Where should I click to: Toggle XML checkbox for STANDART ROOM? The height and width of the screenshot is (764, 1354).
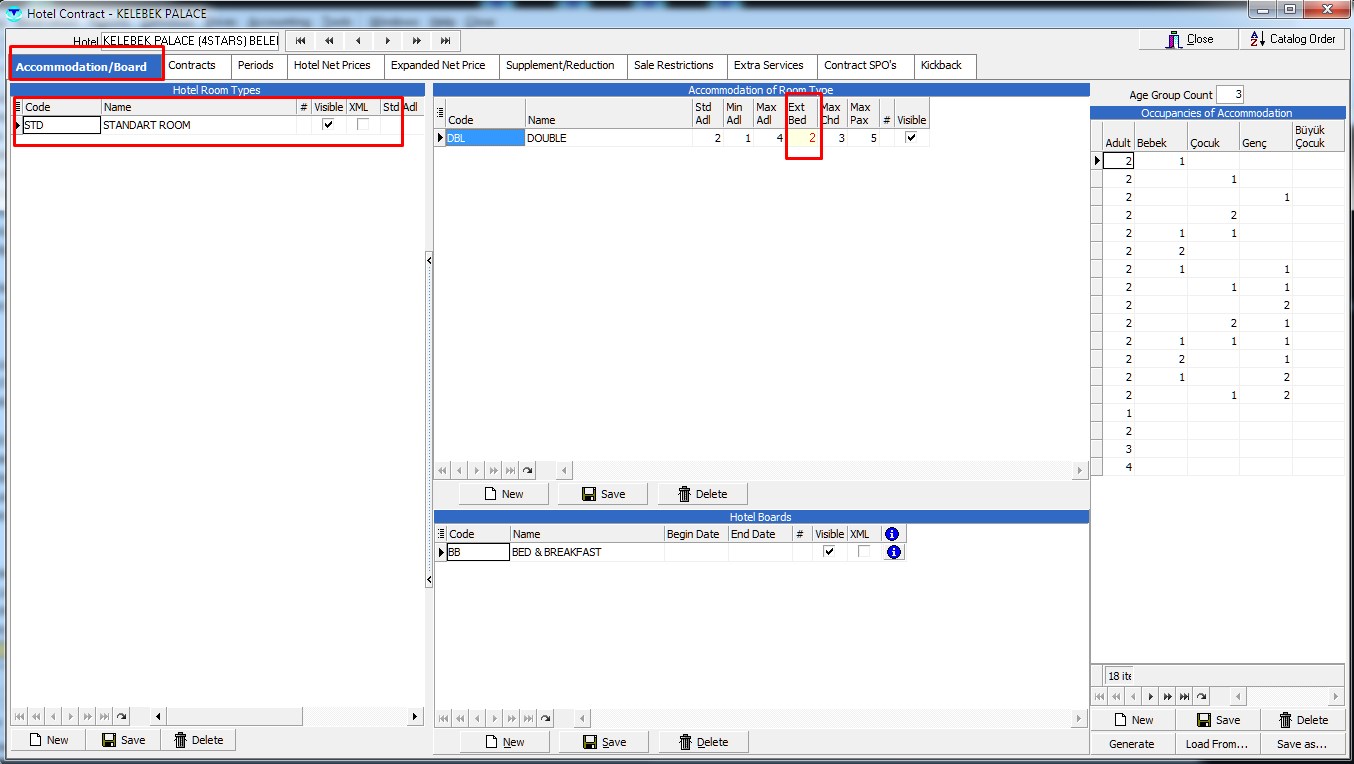[x=363, y=125]
